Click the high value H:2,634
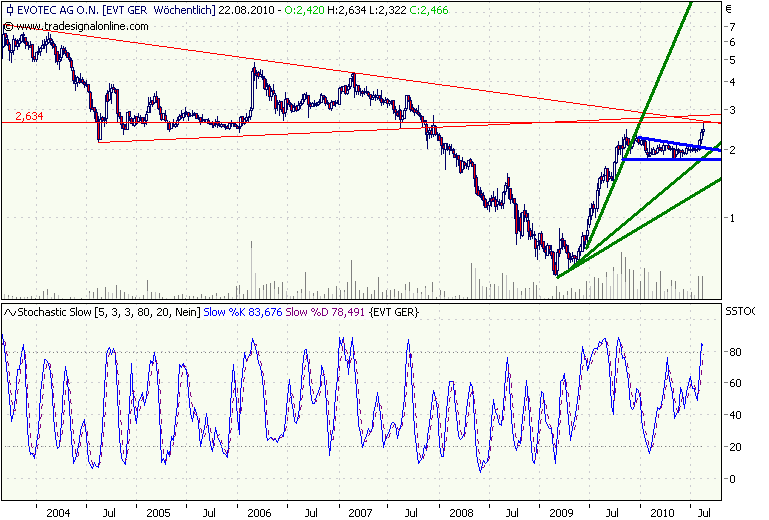 click(x=347, y=10)
